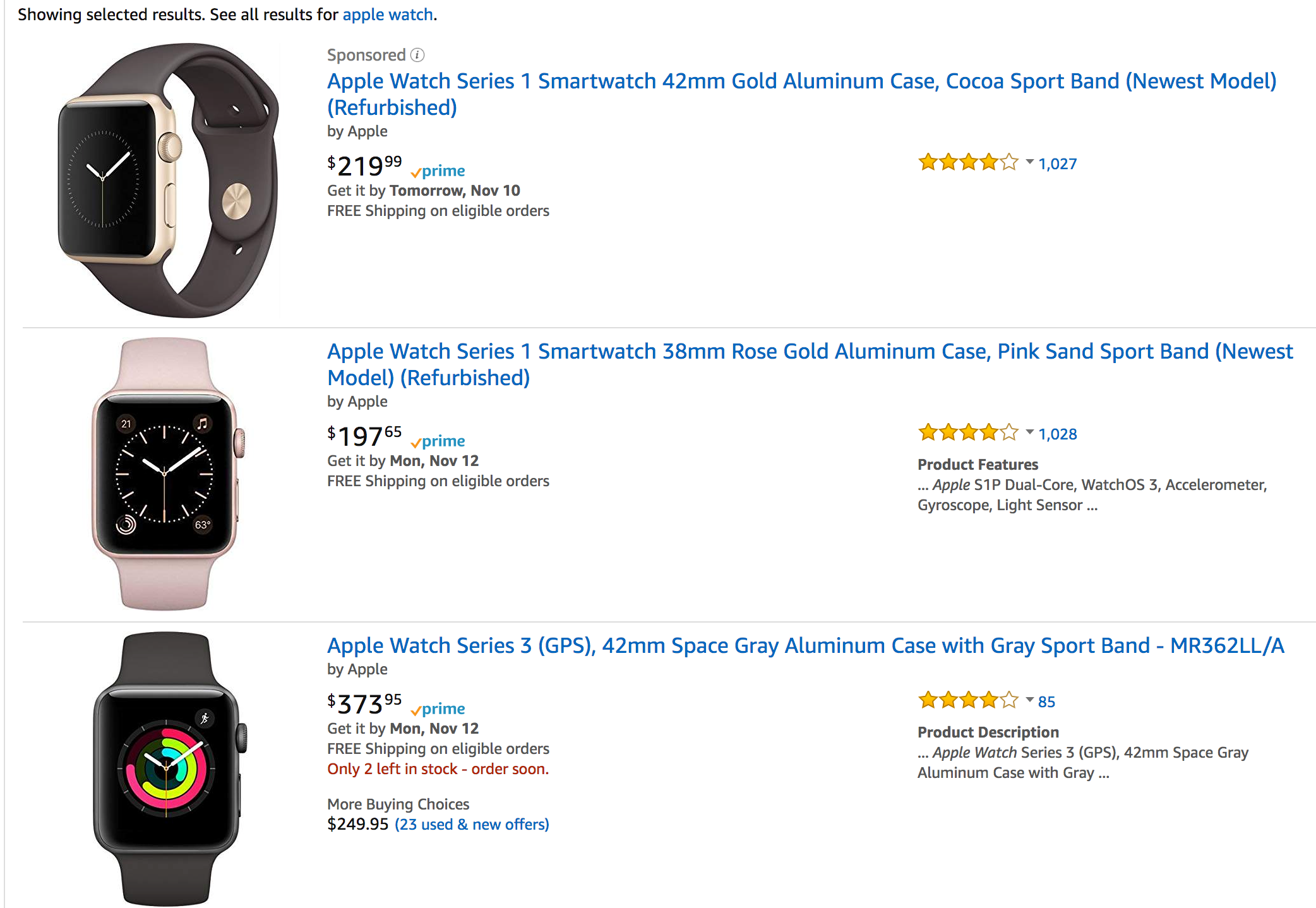Viewport: 1316px width, 908px height.
Task: Expand rating dropdown arrow beside 85 reviews
Action: click(1029, 700)
